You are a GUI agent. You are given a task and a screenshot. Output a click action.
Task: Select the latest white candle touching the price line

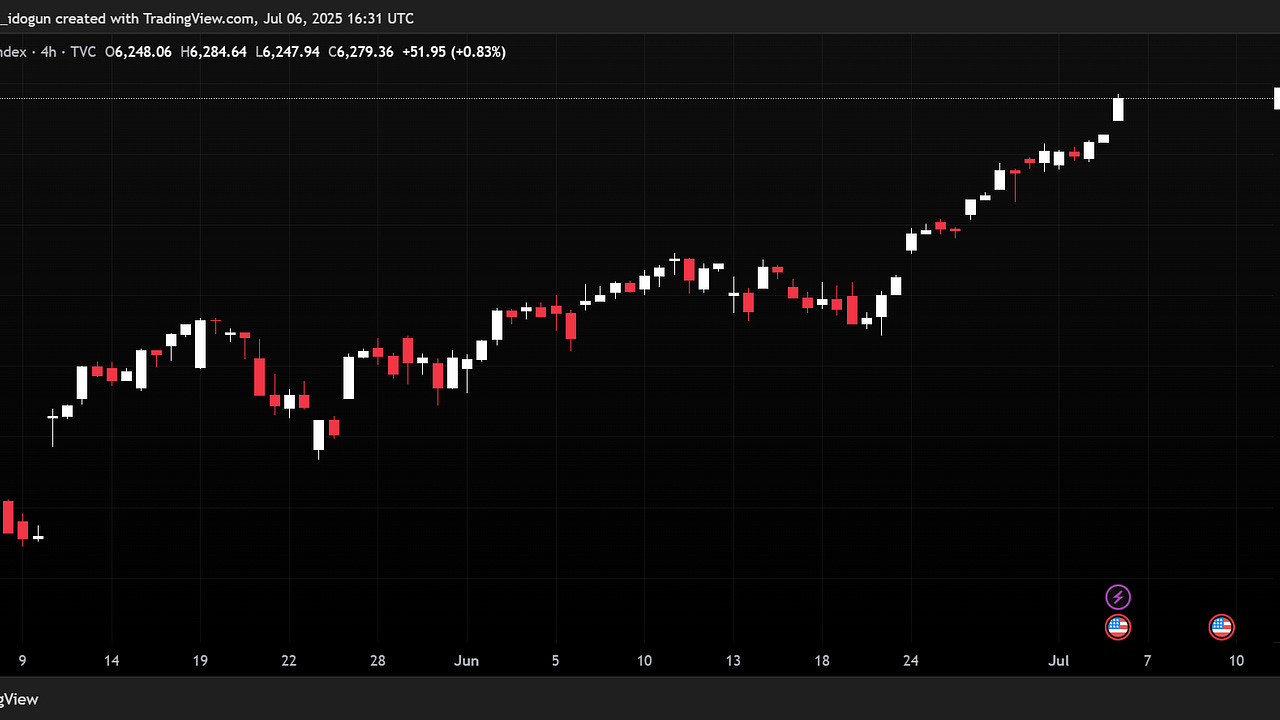coord(1118,109)
